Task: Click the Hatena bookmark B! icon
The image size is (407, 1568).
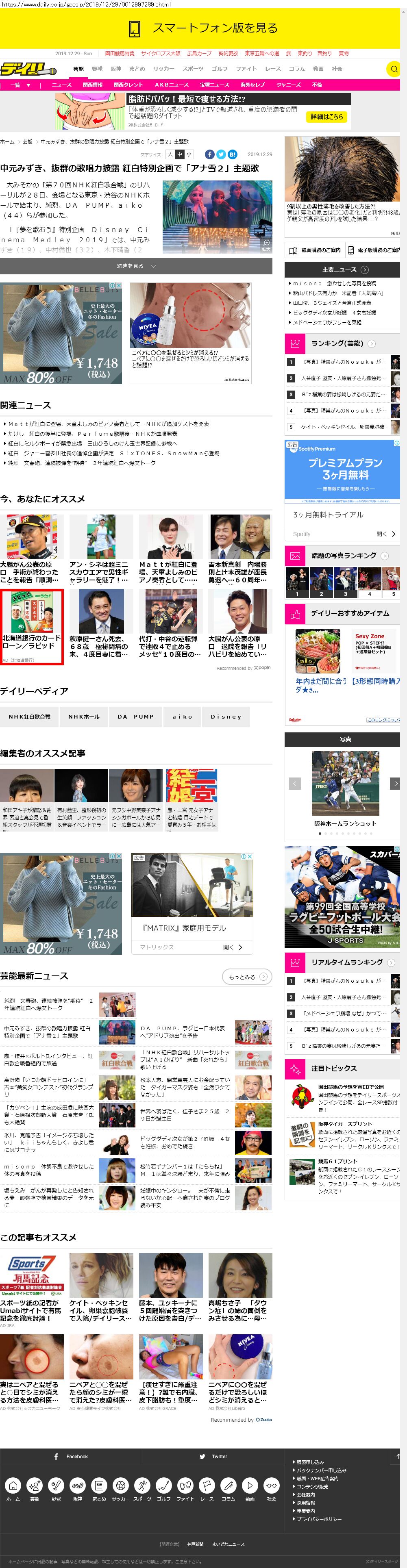Action: point(233,154)
